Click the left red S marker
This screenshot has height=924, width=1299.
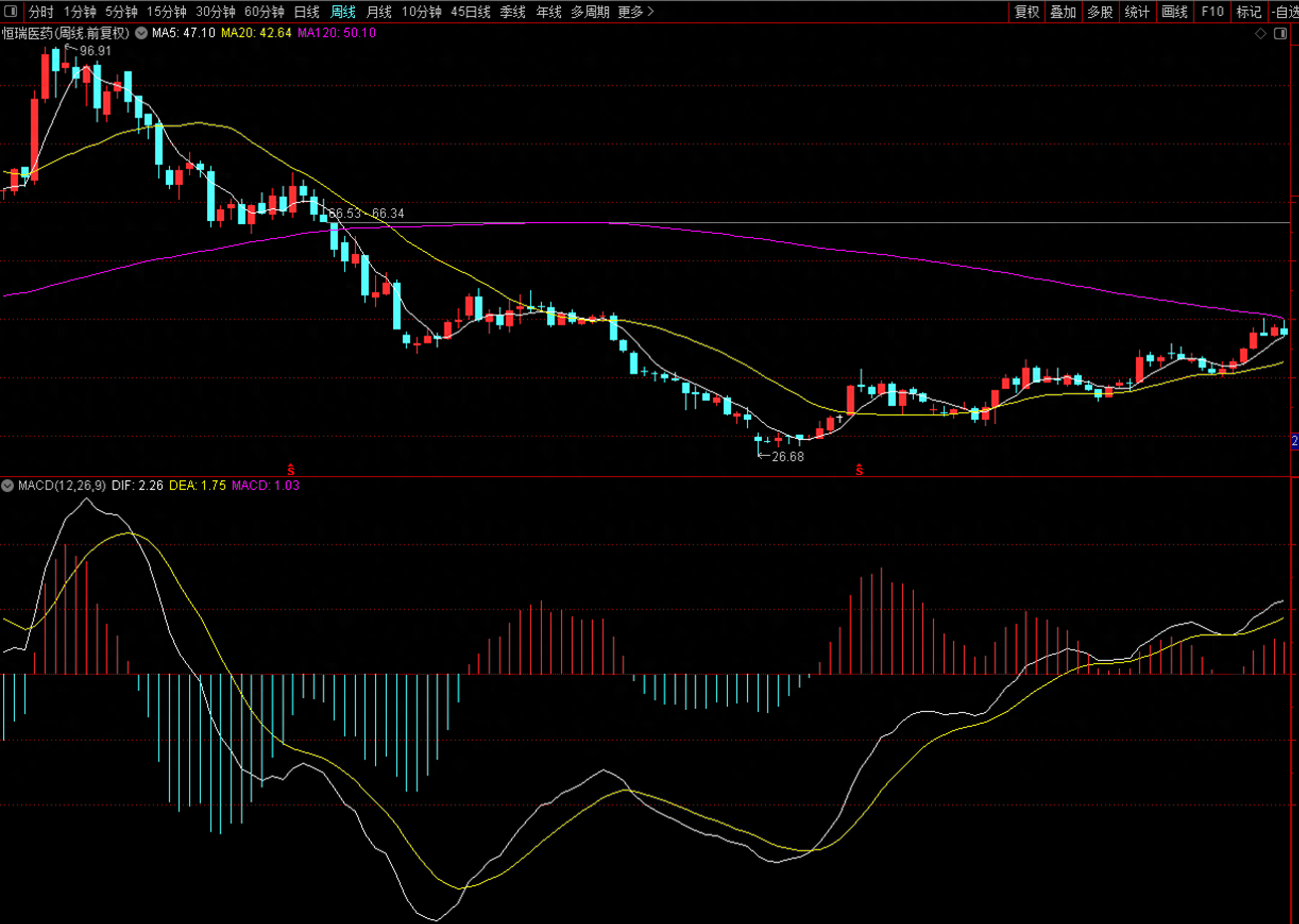tap(291, 469)
